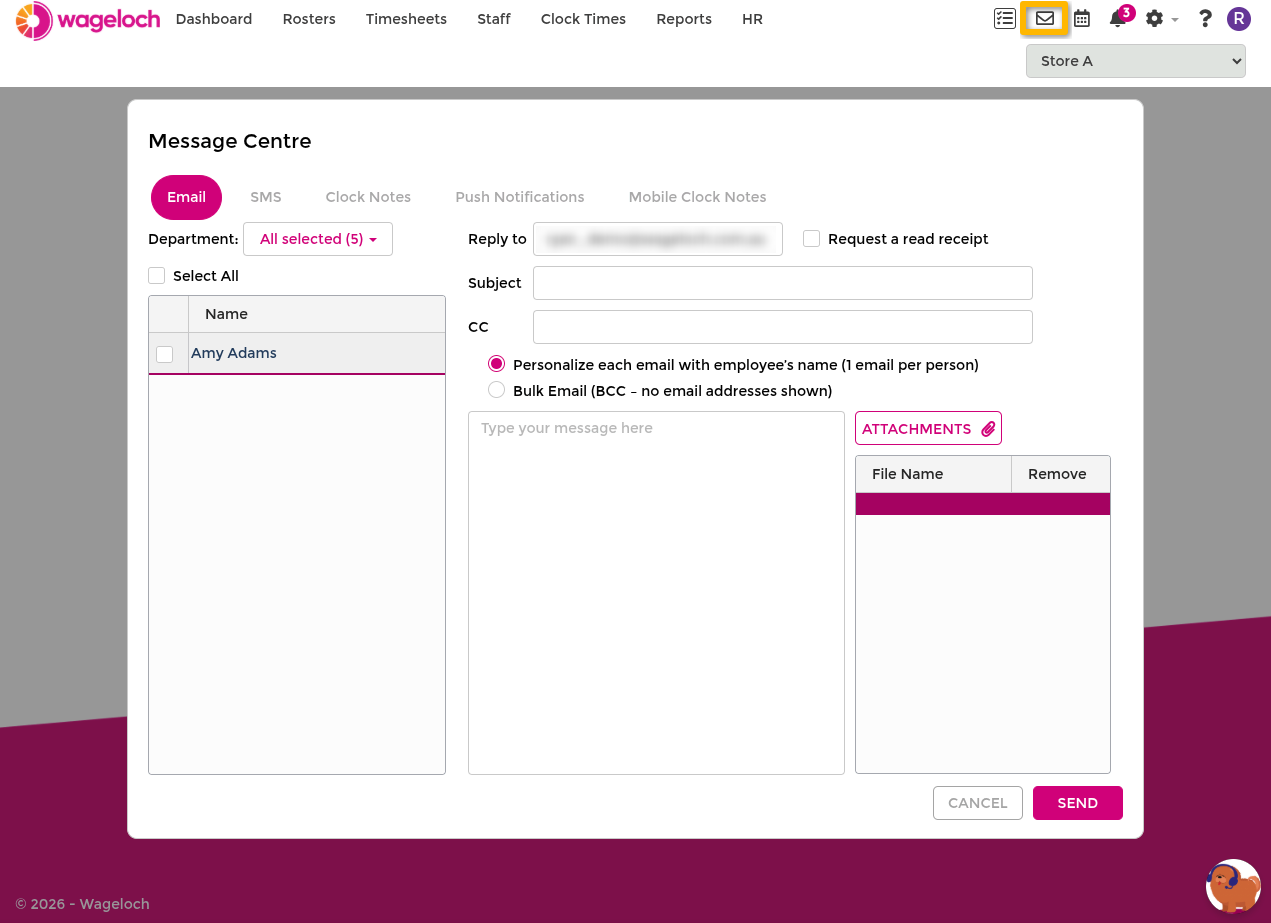Open the Clock Times menu
Screen dimensions: 1271x923
(x=583, y=19)
